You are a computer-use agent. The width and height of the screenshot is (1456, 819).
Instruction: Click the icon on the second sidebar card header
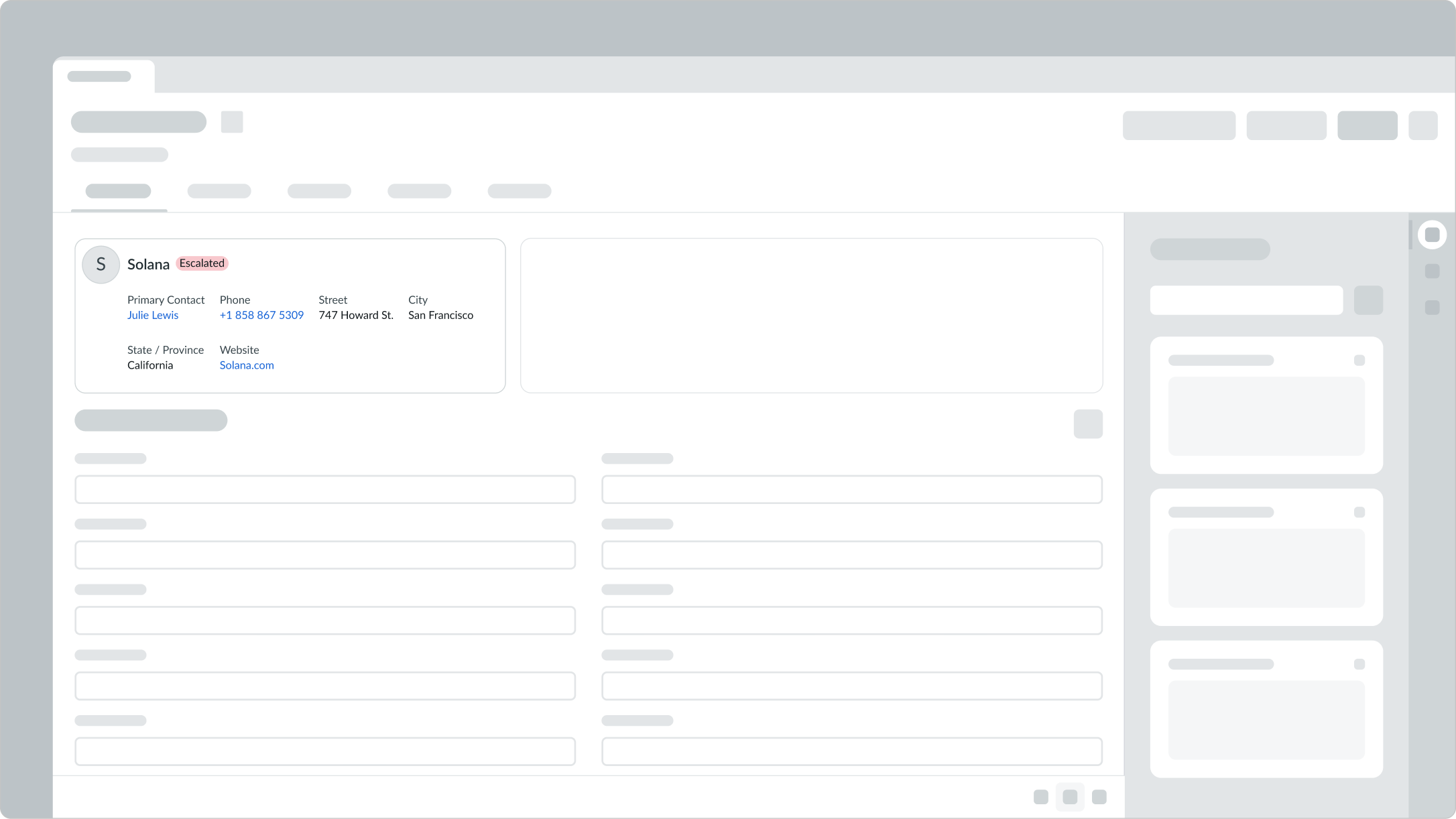pyautogui.click(x=1359, y=512)
